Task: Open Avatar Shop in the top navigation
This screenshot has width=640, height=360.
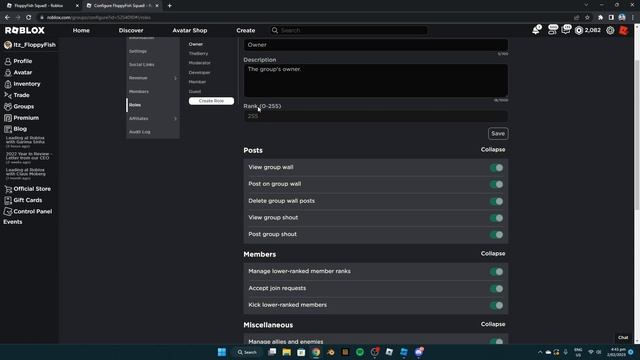Action: click(190, 31)
